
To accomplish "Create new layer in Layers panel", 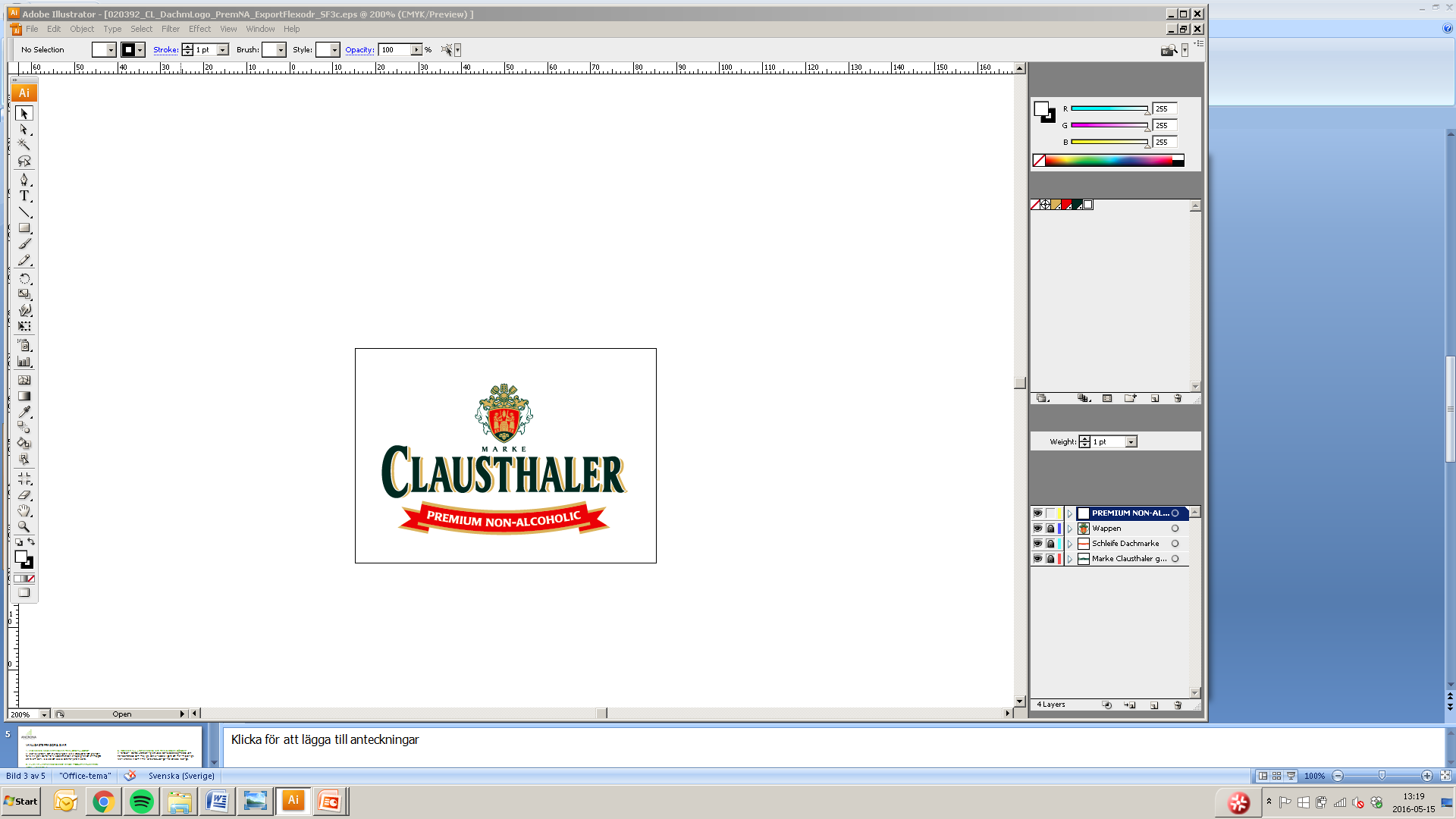I will tap(1154, 705).
